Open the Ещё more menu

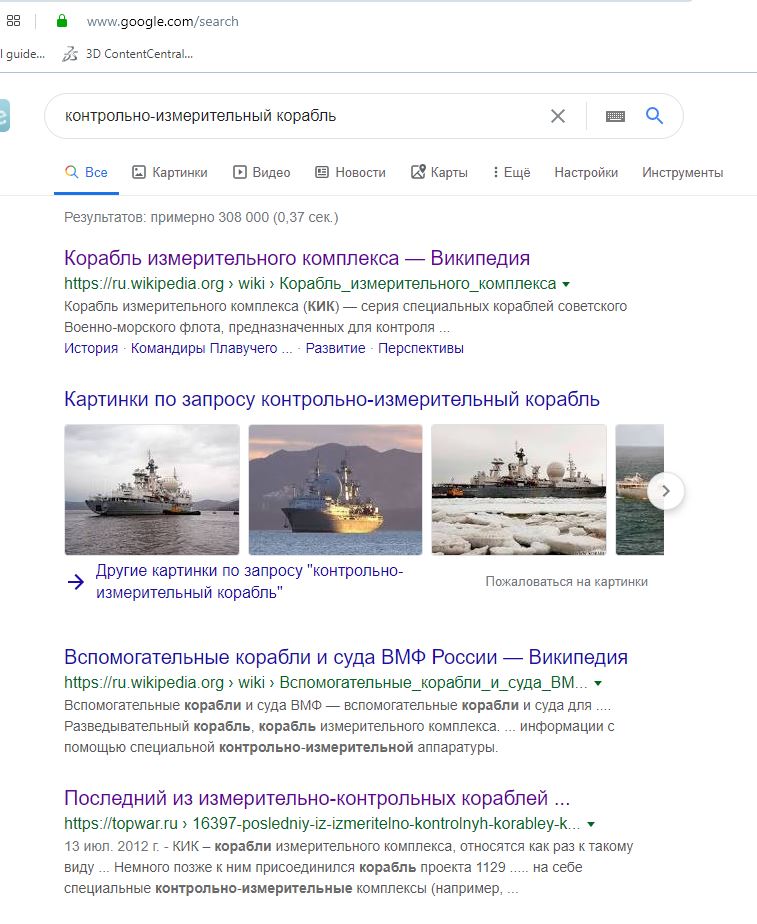[x=511, y=173]
